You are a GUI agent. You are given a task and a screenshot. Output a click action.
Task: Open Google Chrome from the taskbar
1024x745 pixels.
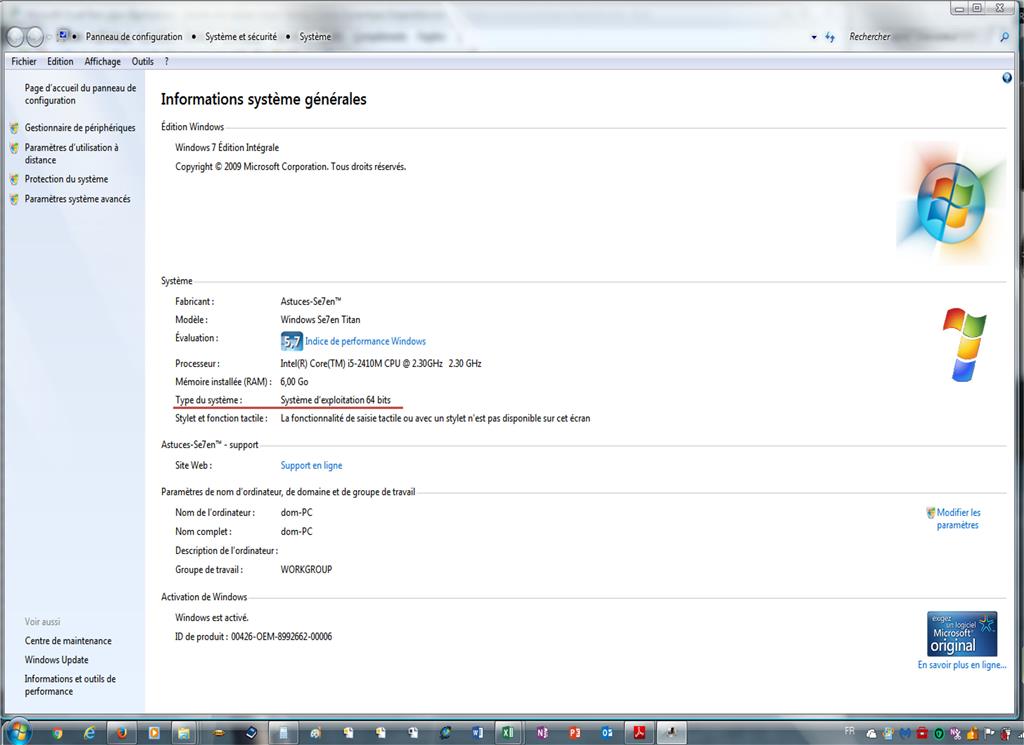[x=57, y=733]
